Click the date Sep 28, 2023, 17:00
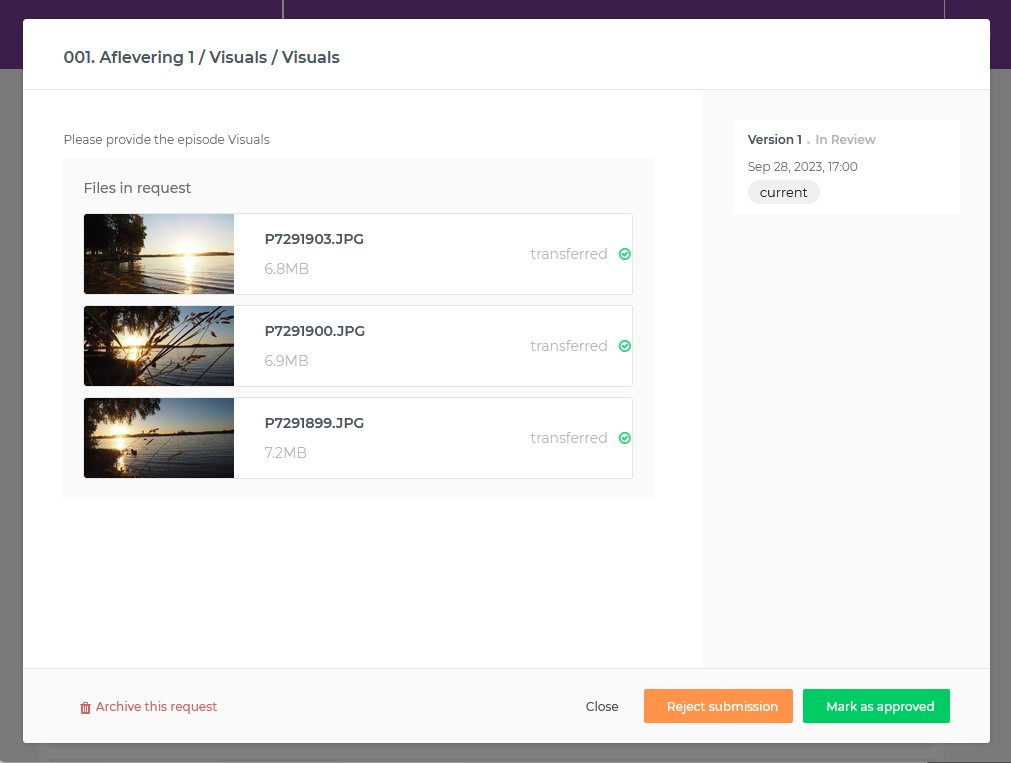 802,166
